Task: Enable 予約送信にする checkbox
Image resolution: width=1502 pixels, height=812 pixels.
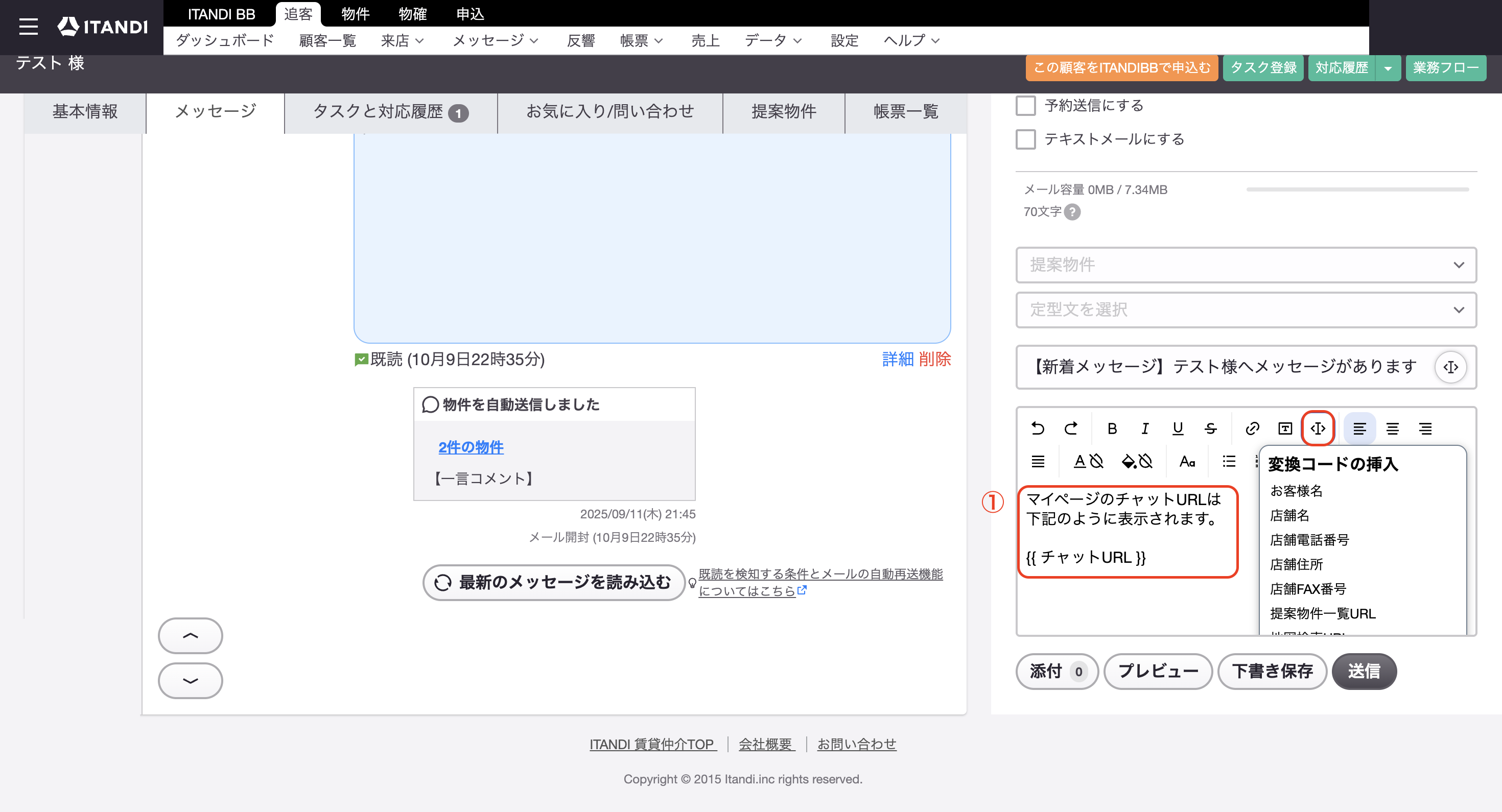Action: [x=1026, y=106]
